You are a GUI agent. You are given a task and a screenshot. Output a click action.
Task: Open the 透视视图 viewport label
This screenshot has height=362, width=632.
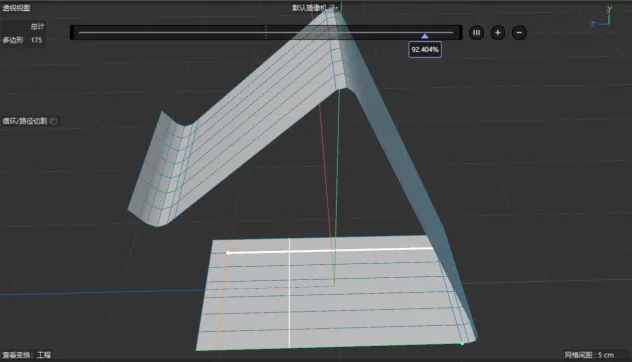(17, 8)
